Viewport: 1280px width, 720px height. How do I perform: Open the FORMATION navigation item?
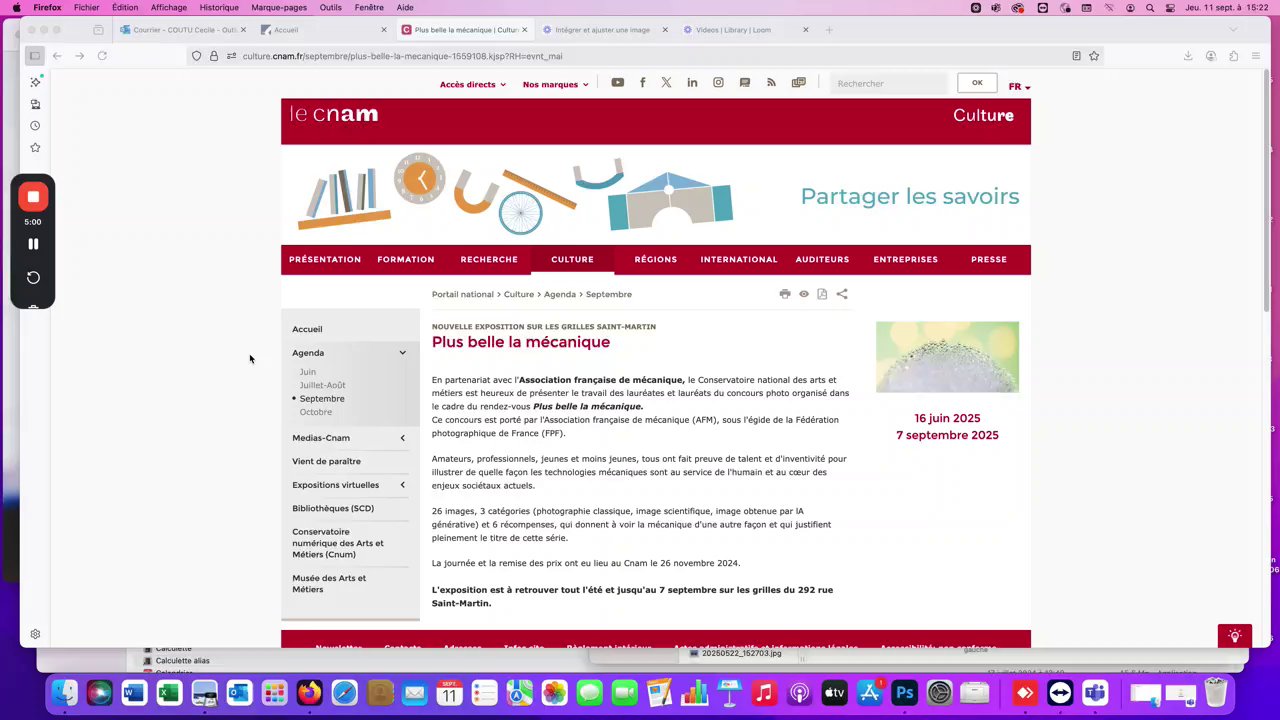click(x=406, y=259)
